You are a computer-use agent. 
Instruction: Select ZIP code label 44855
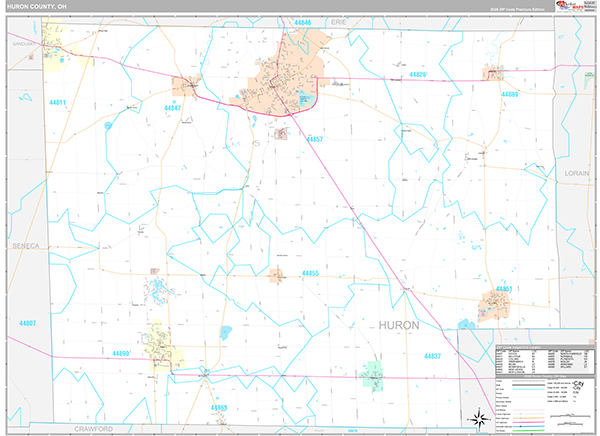pyautogui.click(x=310, y=273)
